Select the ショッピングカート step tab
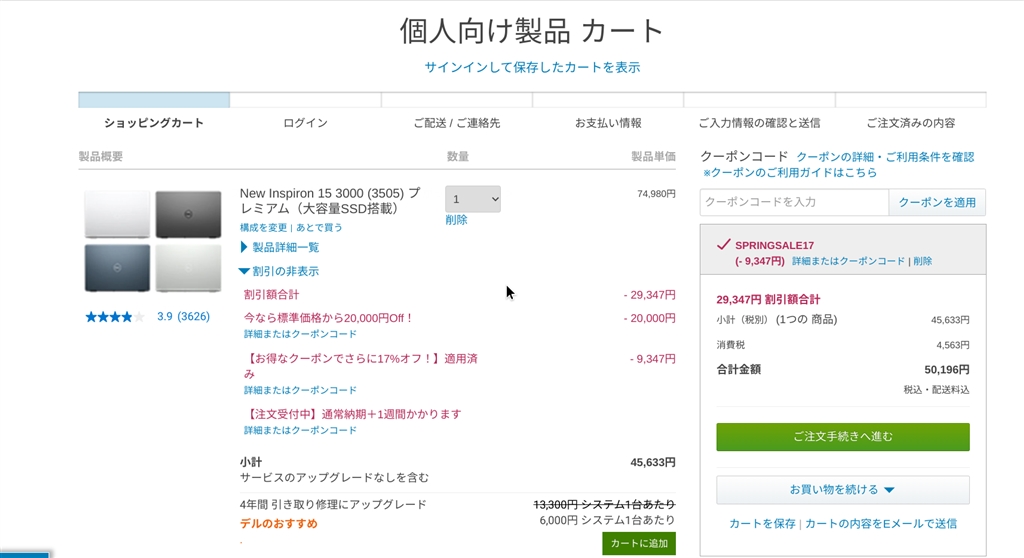This screenshot has height=558, width=1024. [154, 123]
